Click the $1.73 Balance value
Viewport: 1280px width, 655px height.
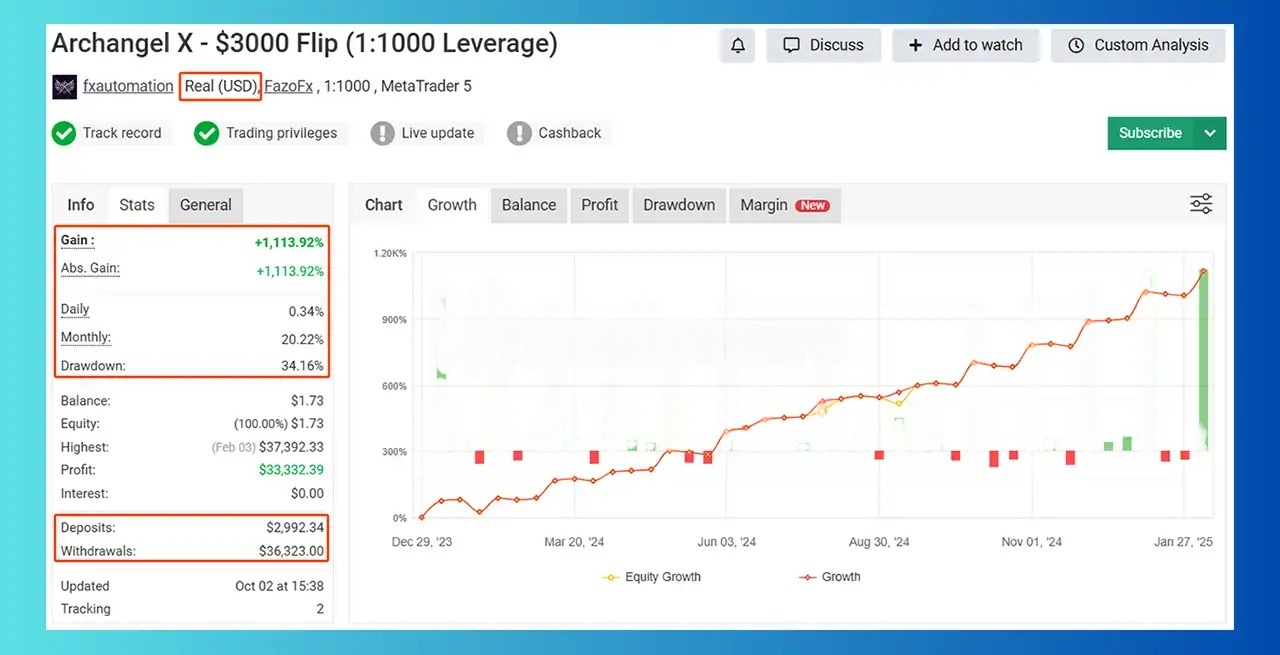(x=307, y=401)
